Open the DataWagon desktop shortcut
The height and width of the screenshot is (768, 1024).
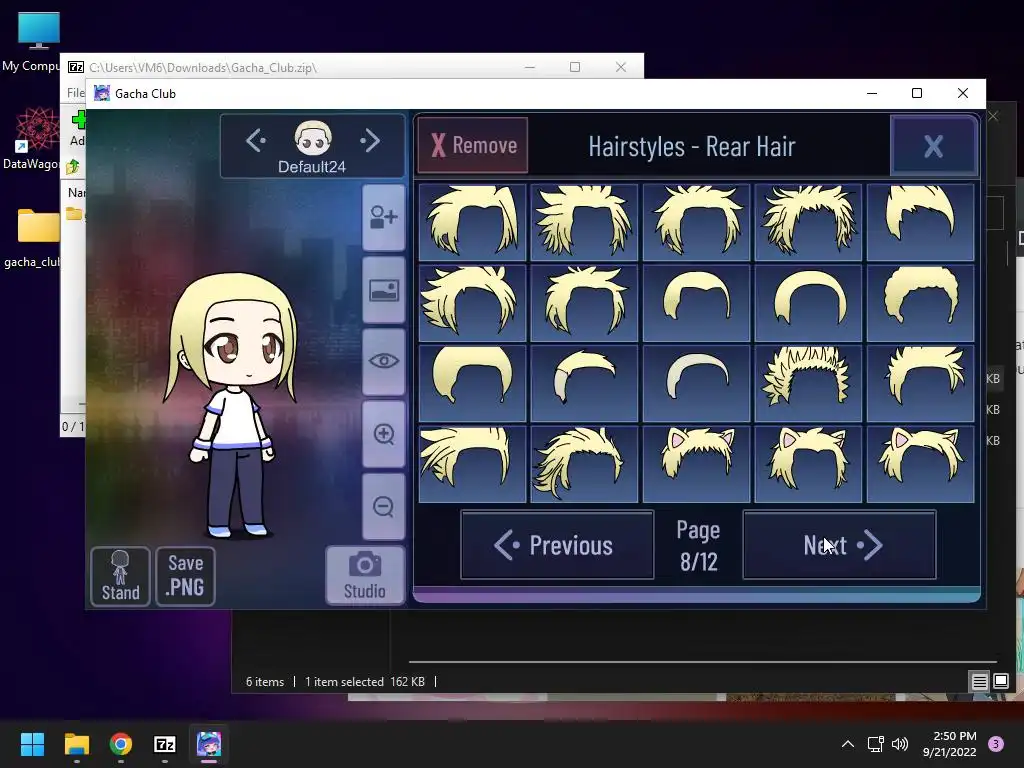click(x=36, y=138)
